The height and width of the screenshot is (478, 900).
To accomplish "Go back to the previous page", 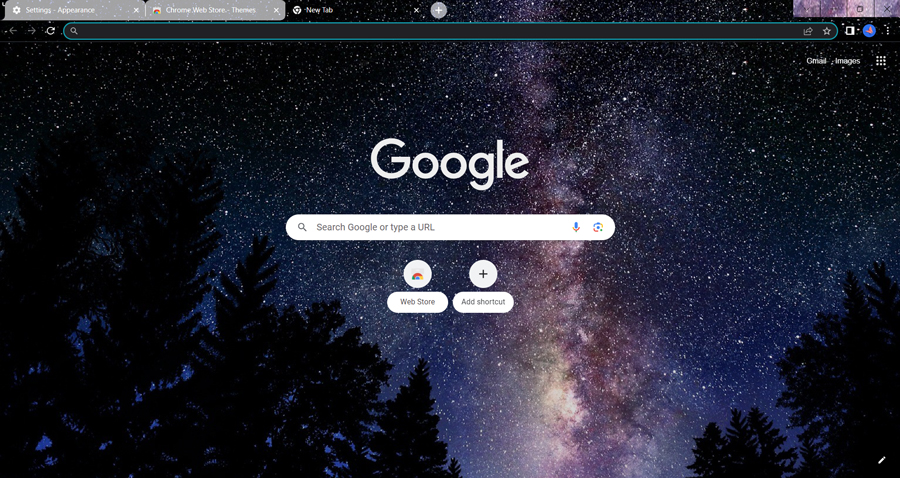I will click(13, 31).
